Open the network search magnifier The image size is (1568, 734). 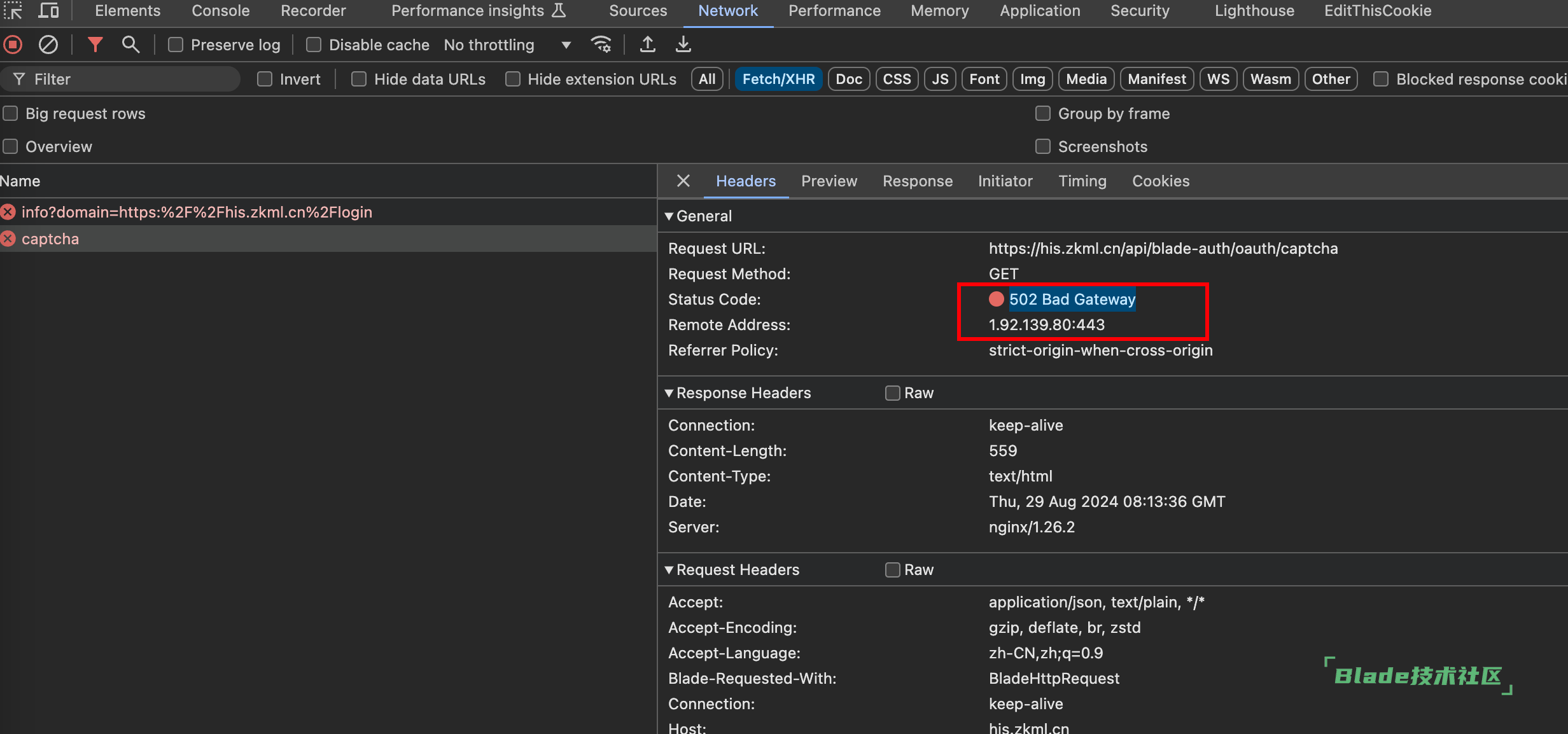click(130, 45)
